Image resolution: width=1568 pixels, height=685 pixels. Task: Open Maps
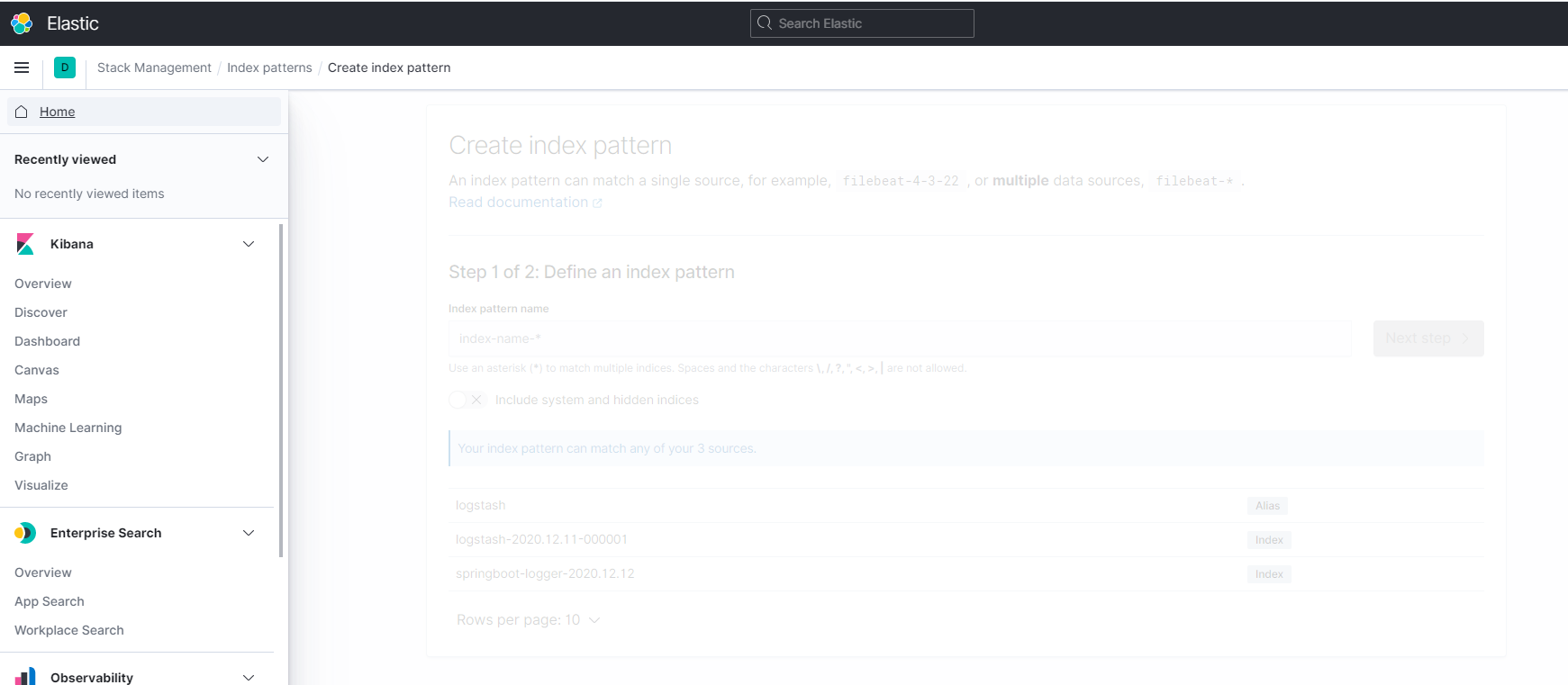coord(31,399)
